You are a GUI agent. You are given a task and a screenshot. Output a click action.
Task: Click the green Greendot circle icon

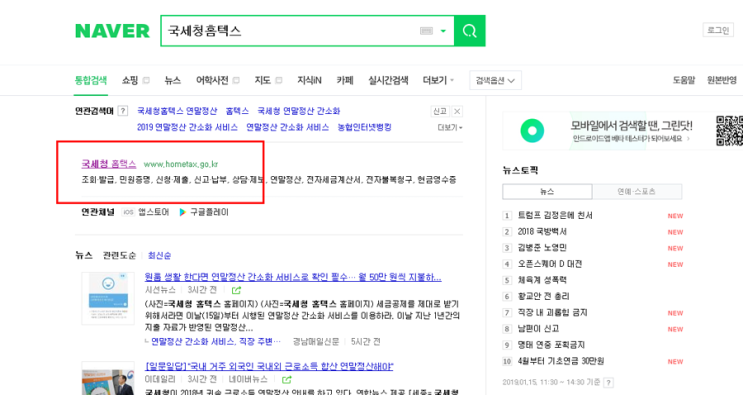[532, 130]
